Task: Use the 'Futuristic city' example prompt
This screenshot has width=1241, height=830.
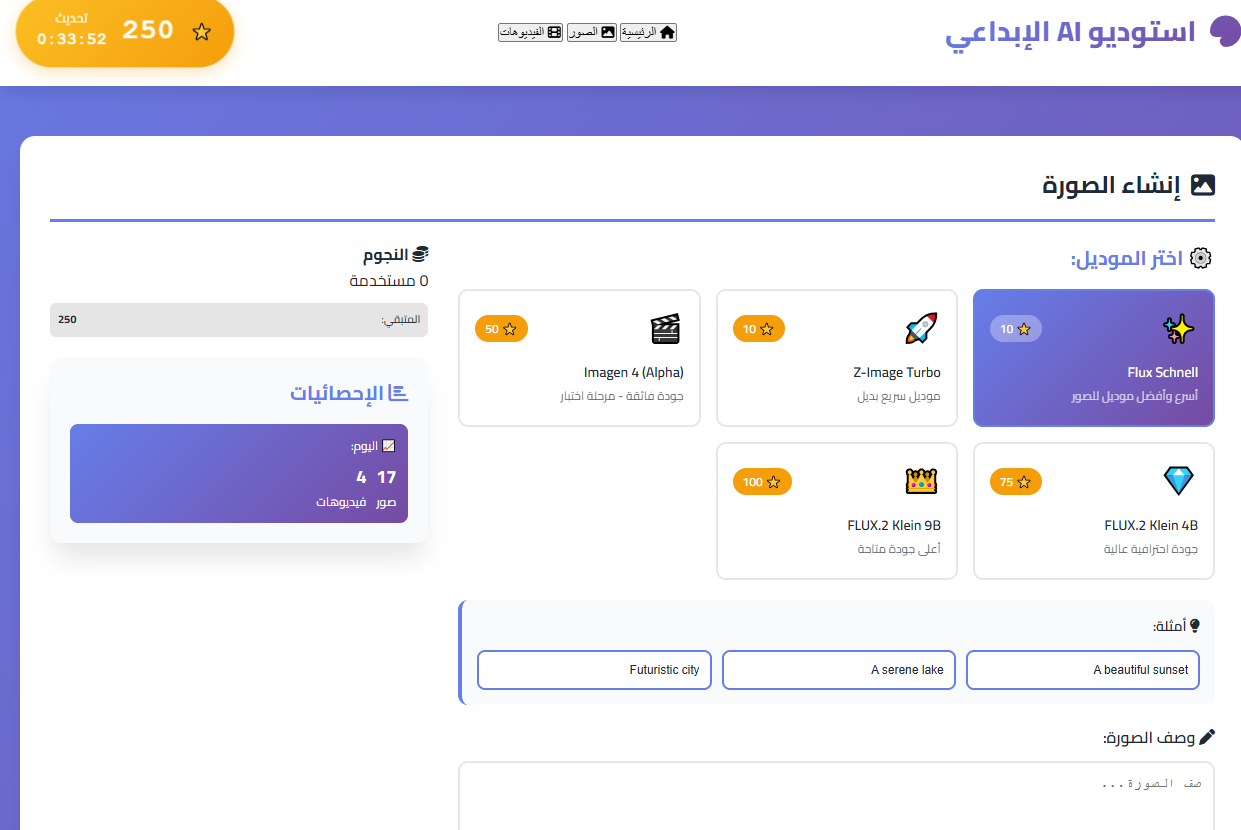Action: point(594,670)
